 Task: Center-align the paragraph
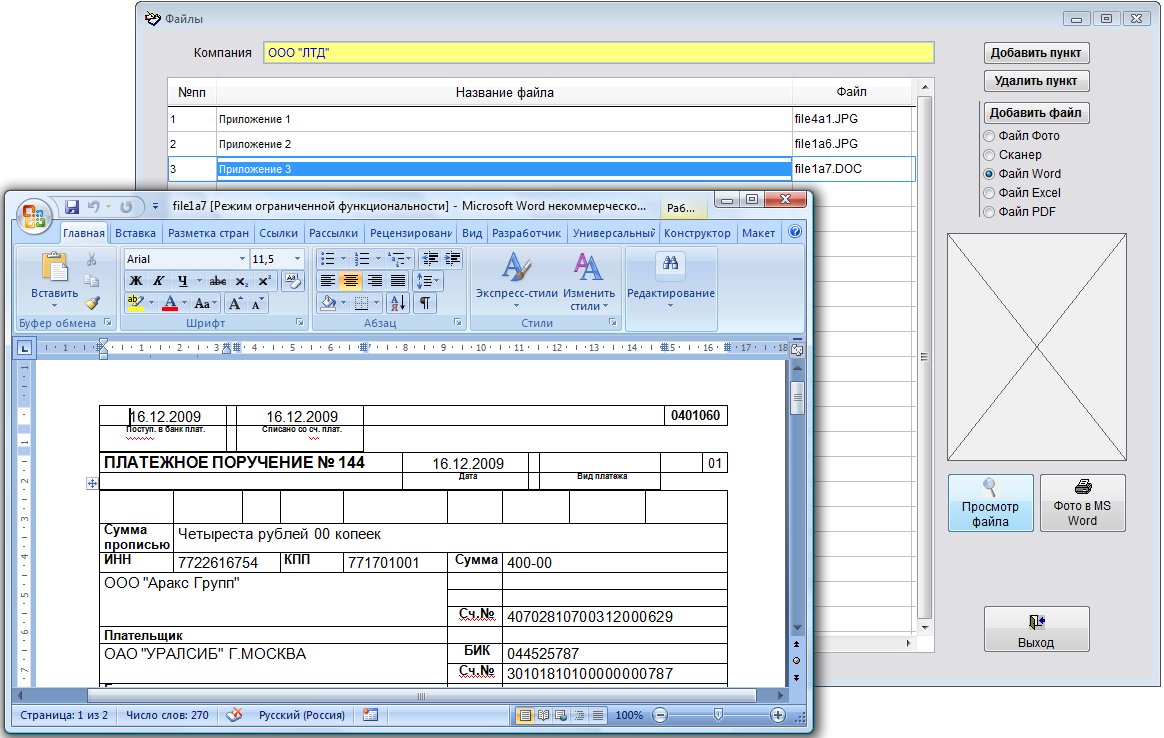coord(351,281)
